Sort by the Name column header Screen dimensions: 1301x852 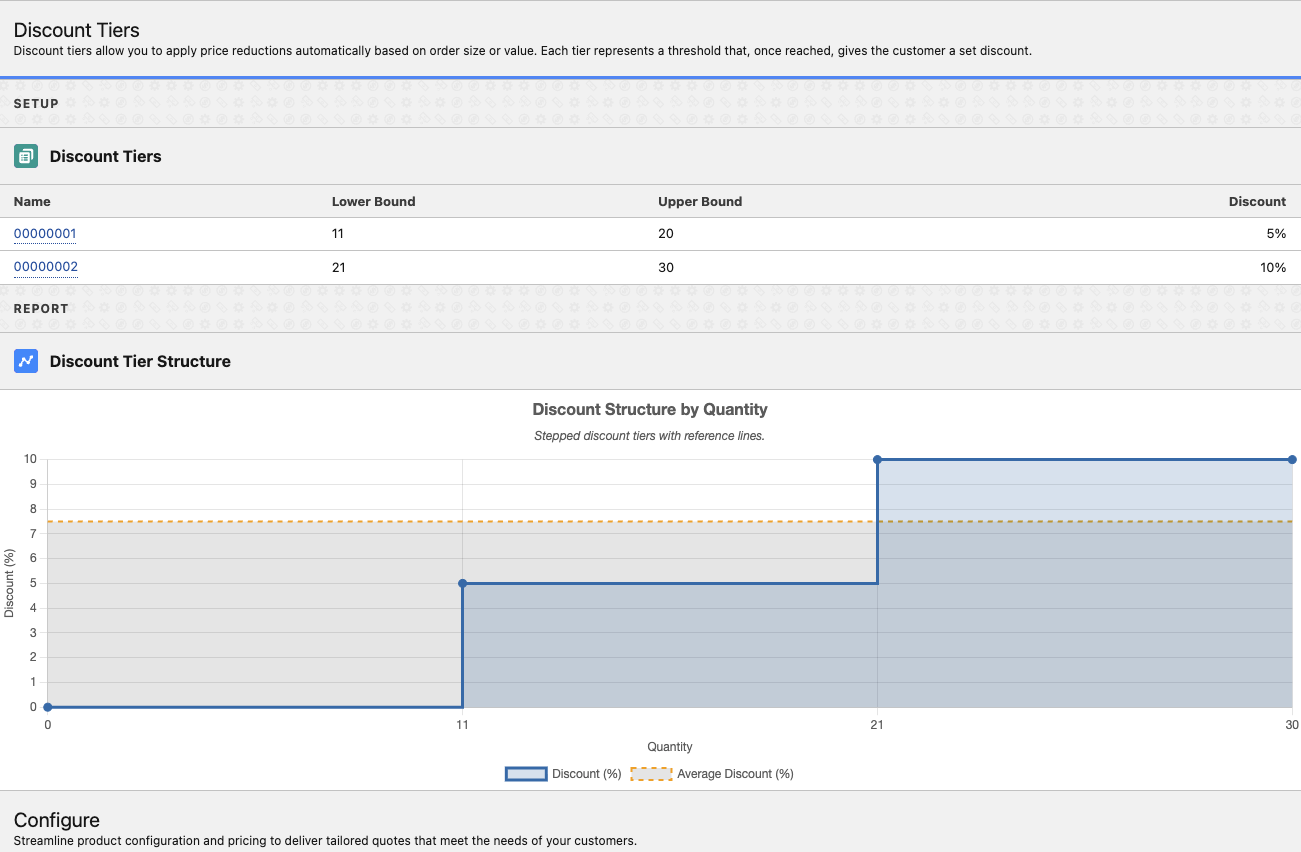coord(32,201)
